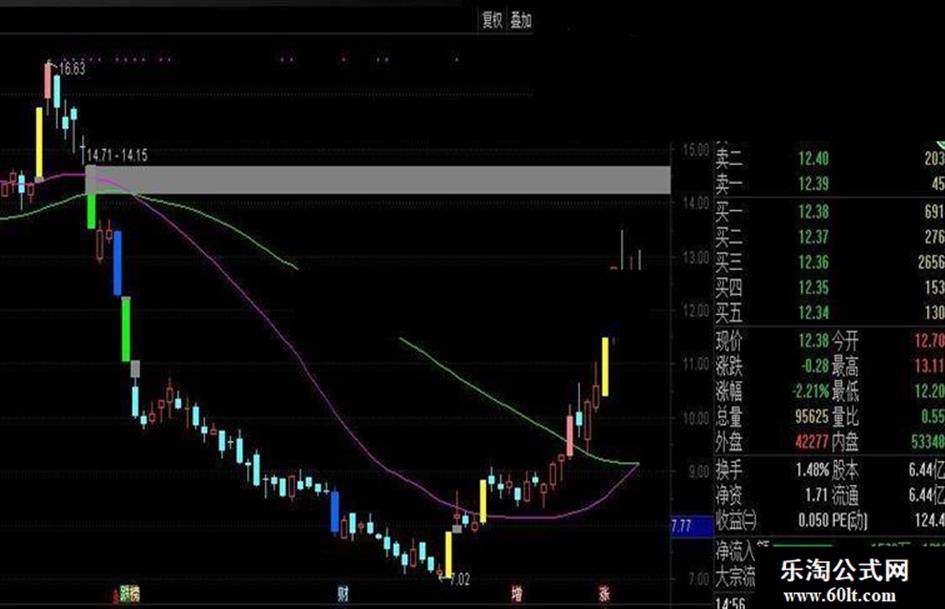
Task: Click the 12.00 price axis value
Action: coord(695,311)
